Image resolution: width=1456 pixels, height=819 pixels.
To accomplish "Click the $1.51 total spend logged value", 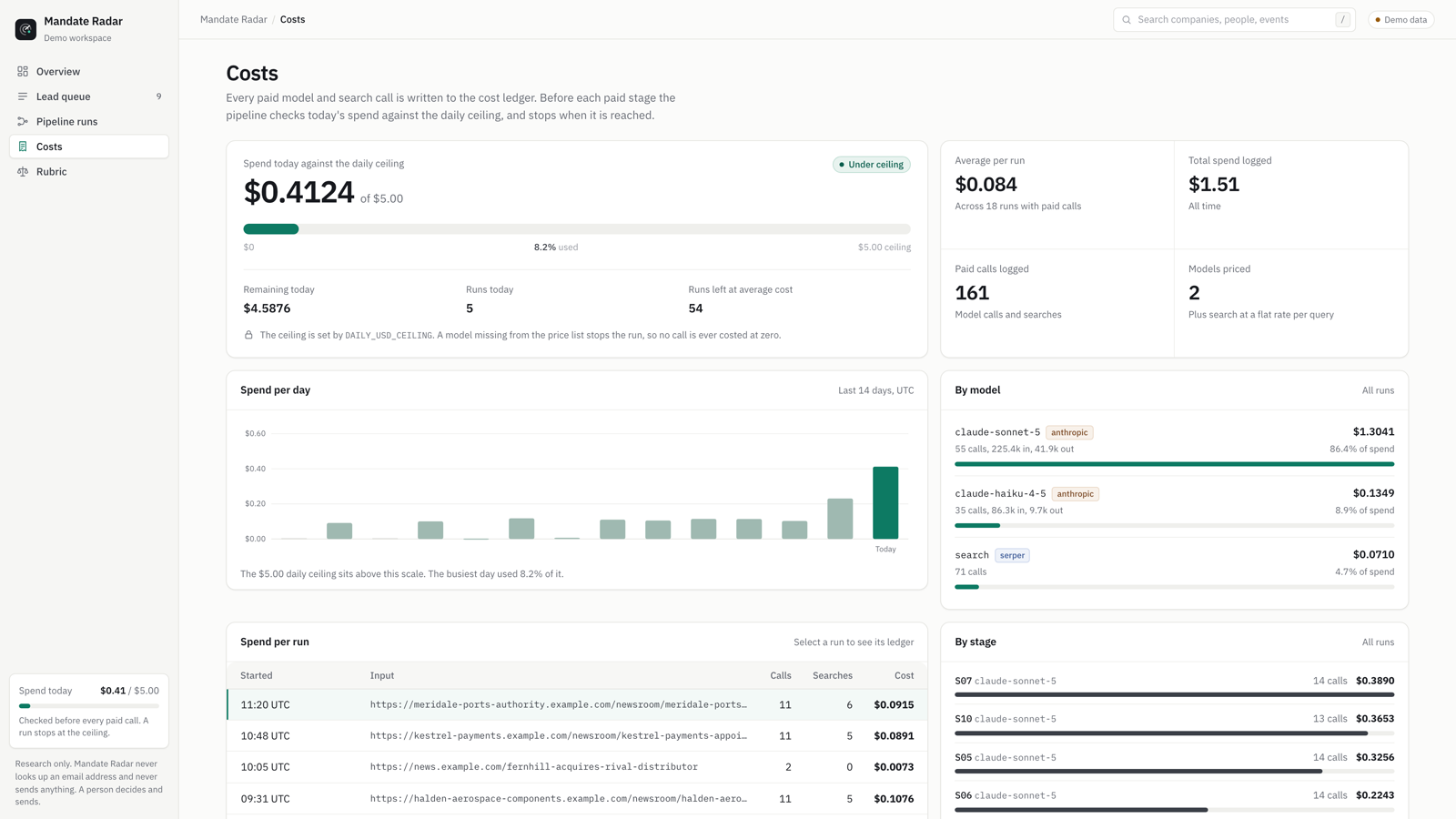I will point(1214,185).
